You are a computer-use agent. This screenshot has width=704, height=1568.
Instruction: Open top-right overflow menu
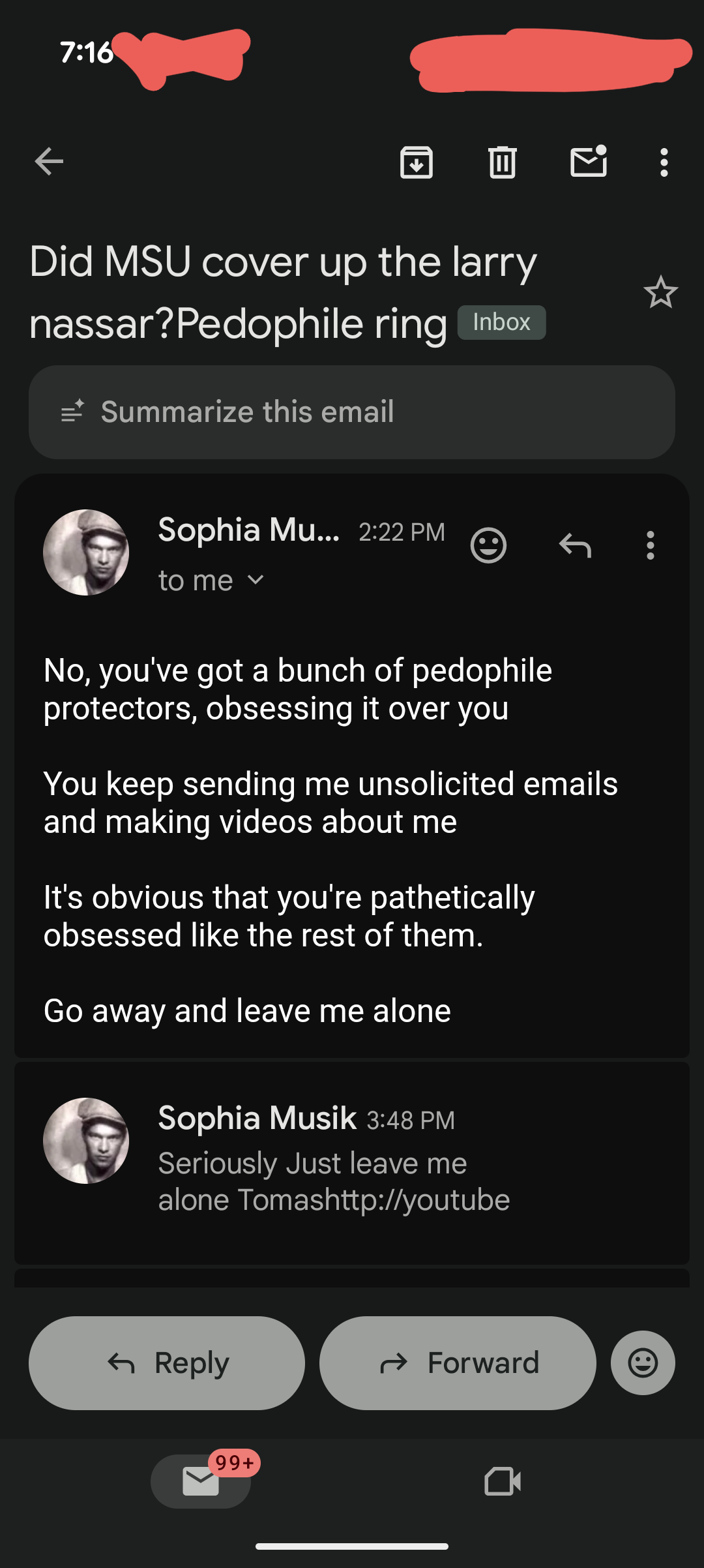click(x=664, y=162)
